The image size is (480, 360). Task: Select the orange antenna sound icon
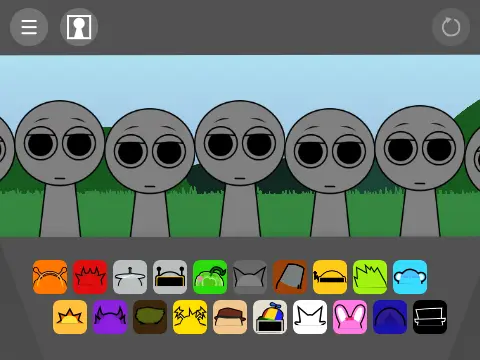[50, 277]
